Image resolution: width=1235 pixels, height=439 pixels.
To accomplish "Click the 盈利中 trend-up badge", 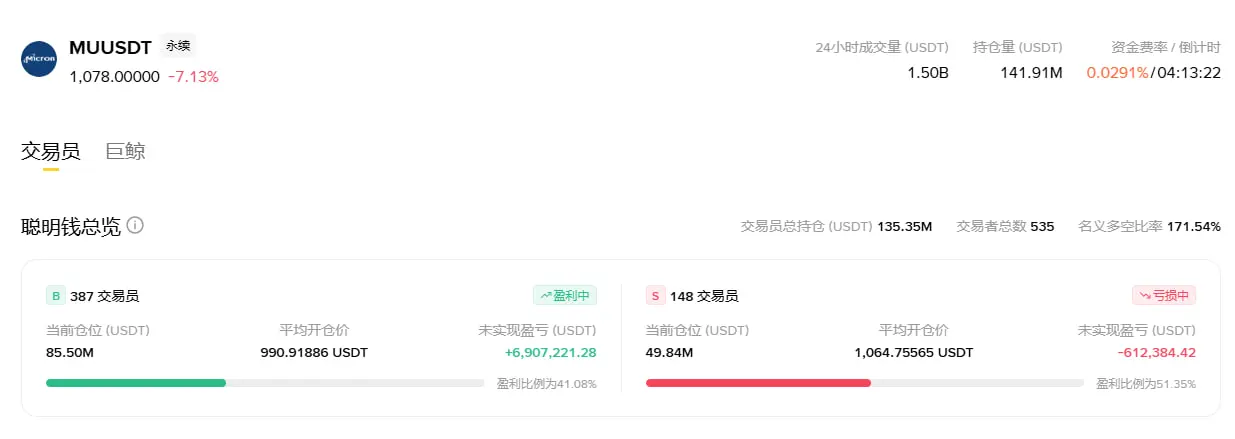I will 565,295.
